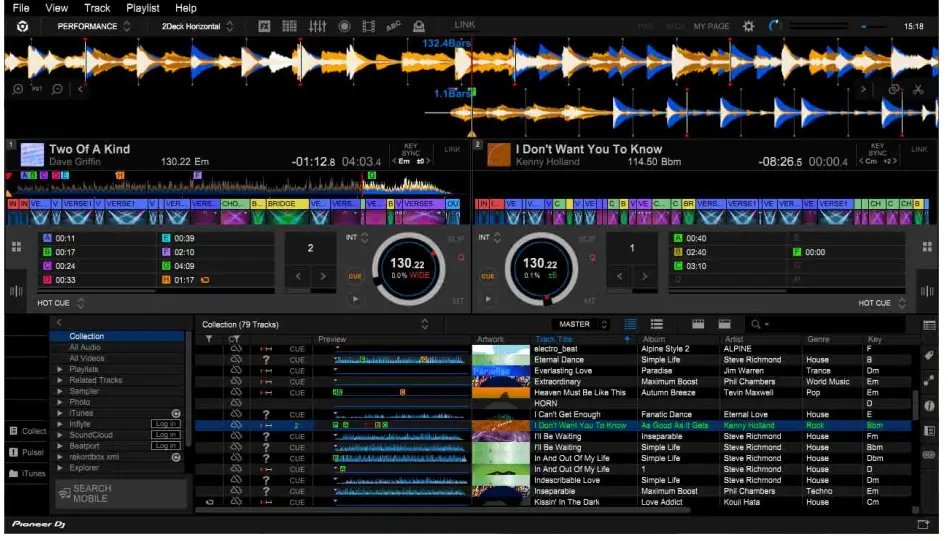This screenshot has width=948, height=541.
Task: Open the sampler pad grid icon
Action: point(290,26)
